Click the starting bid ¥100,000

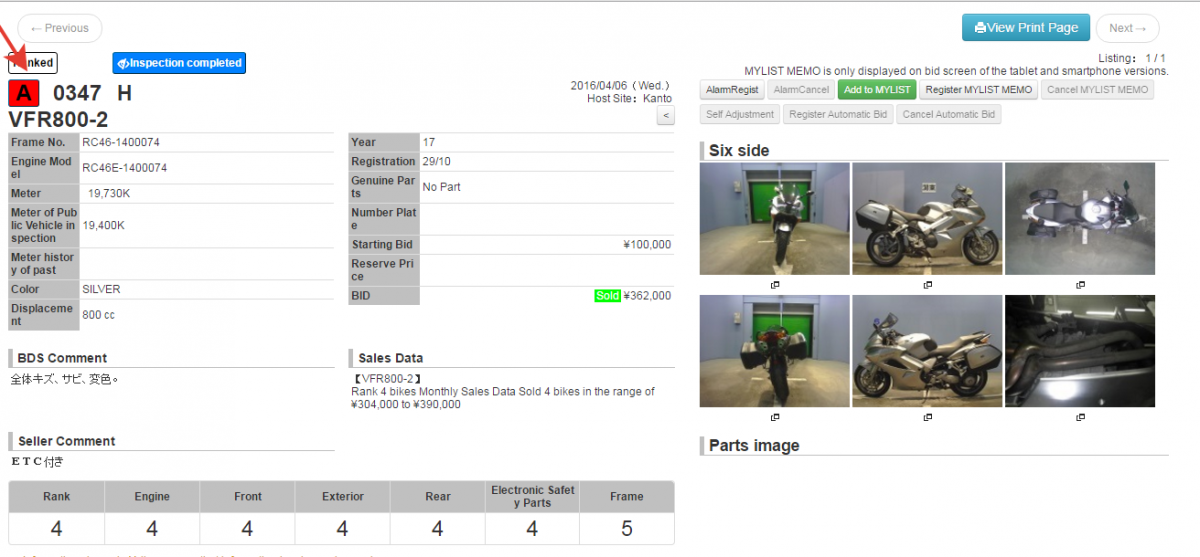[x=647, y=245]
